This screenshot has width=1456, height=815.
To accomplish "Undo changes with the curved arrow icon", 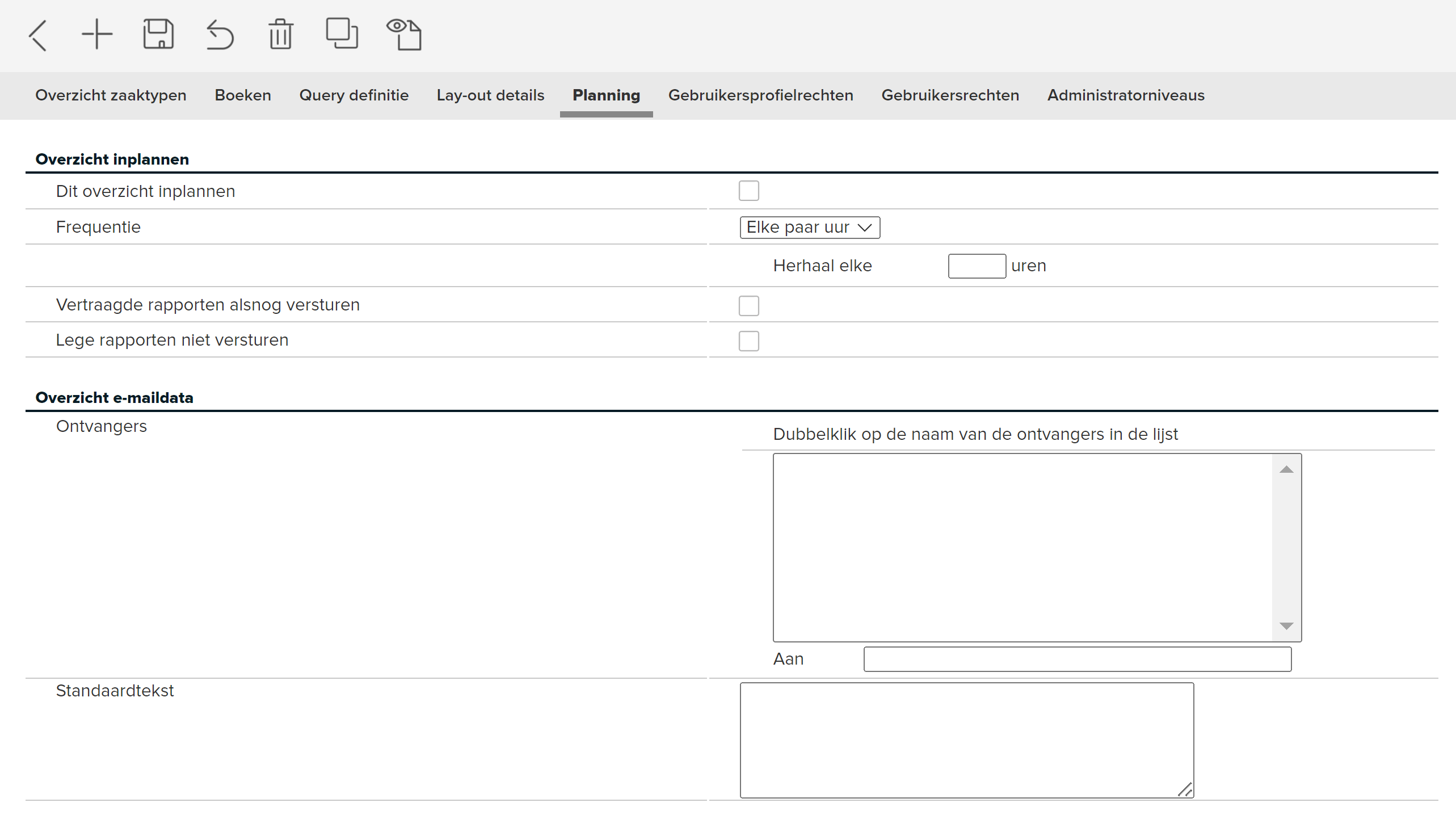I will pyautogui.click(x=220, y=35).
